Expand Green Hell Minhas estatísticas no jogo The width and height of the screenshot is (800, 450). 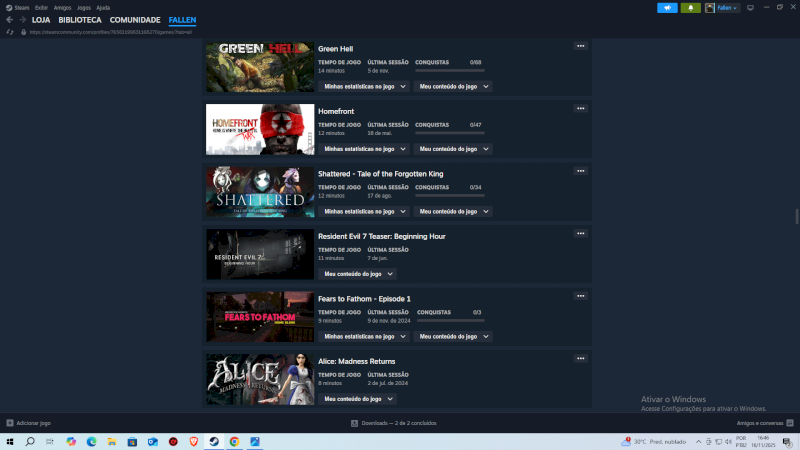[364, 87]
